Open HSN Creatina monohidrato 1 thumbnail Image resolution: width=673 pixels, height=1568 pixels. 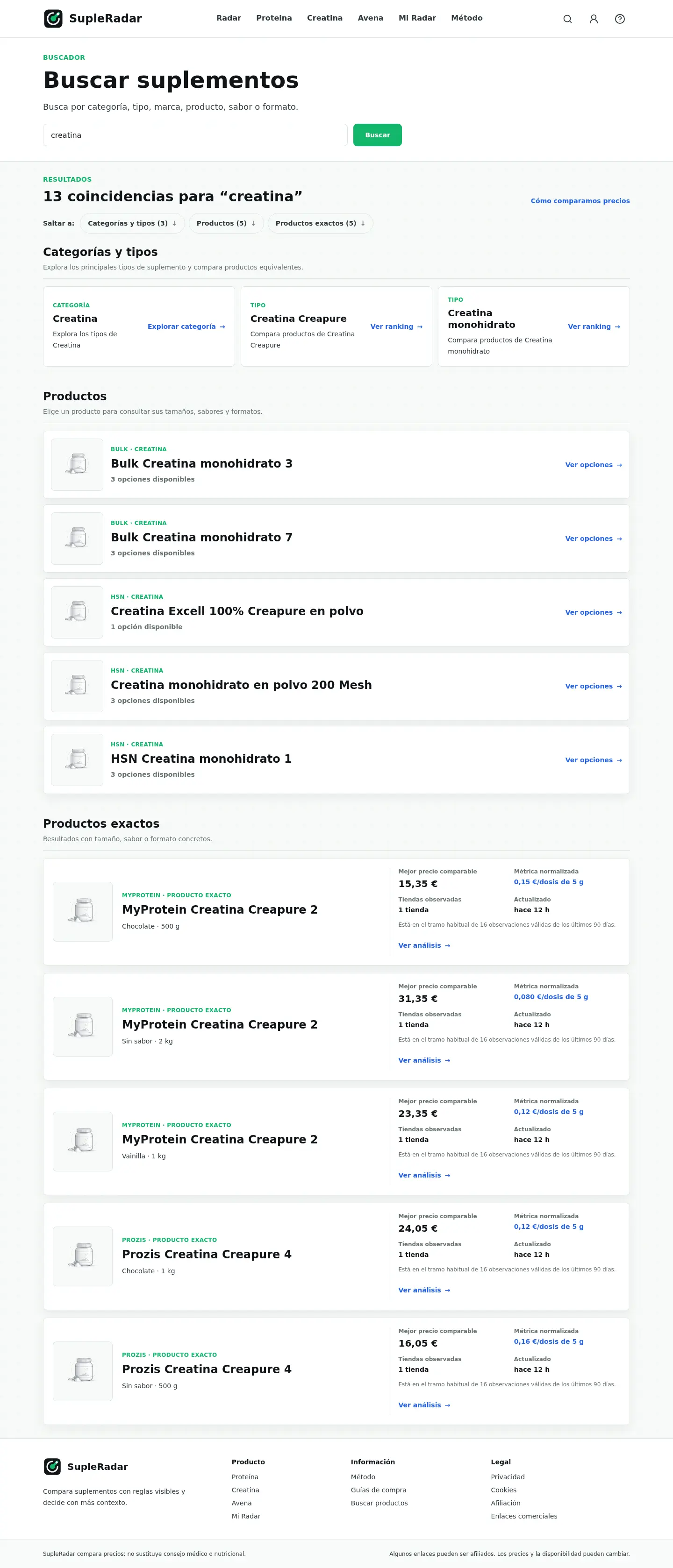77,759
